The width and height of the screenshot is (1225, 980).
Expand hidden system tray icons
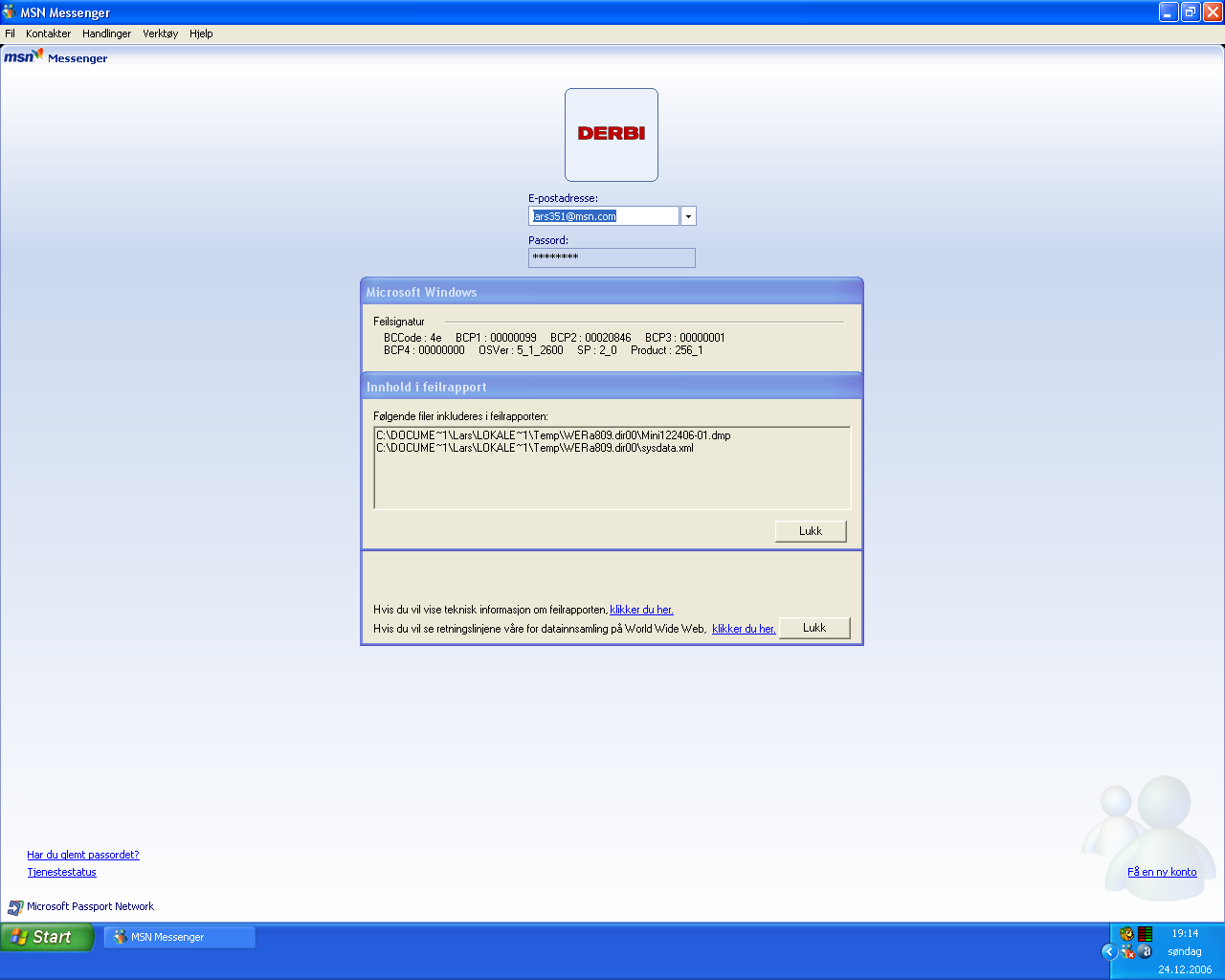tap(1109, 951)
